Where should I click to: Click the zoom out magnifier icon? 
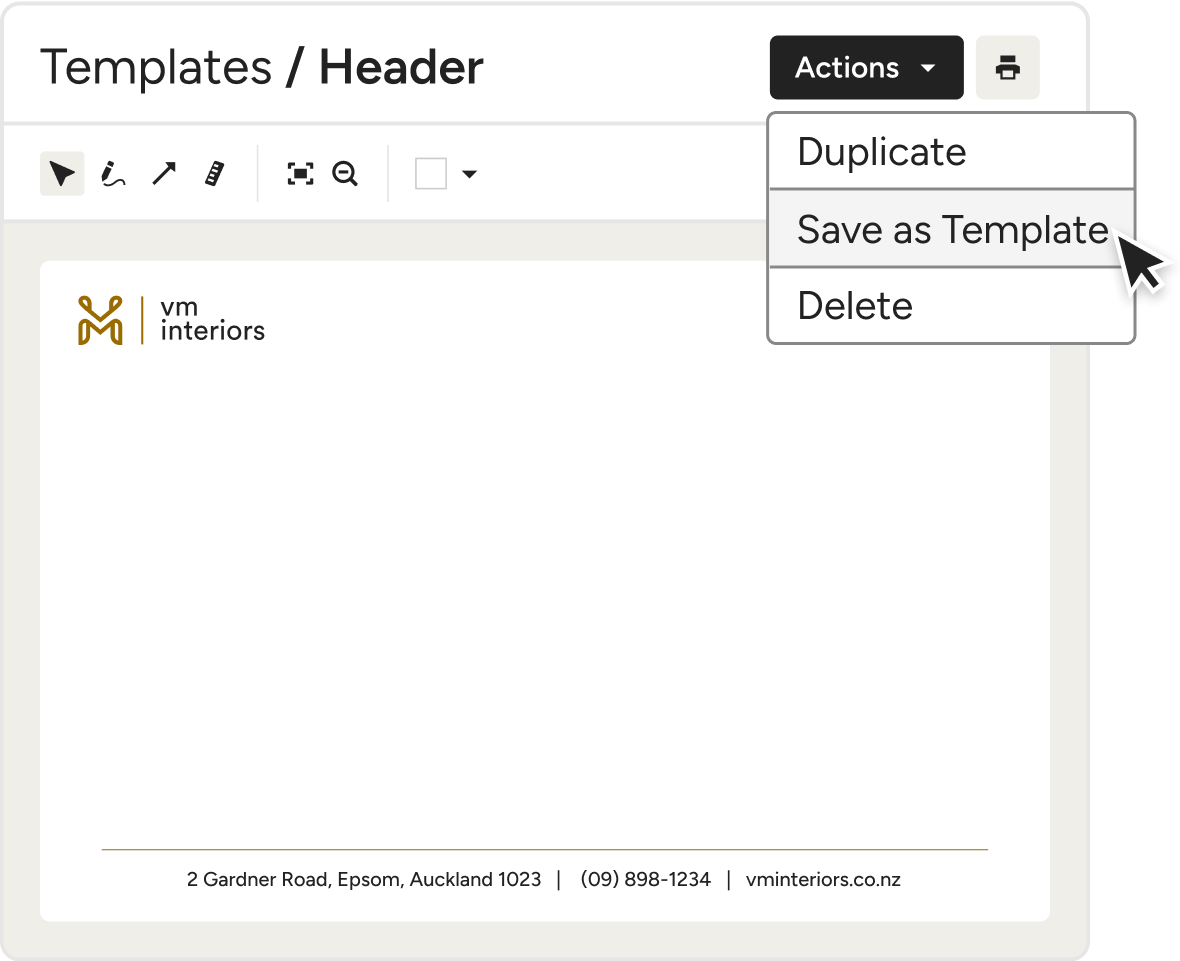pyautogui.click(x=345, y=174)
